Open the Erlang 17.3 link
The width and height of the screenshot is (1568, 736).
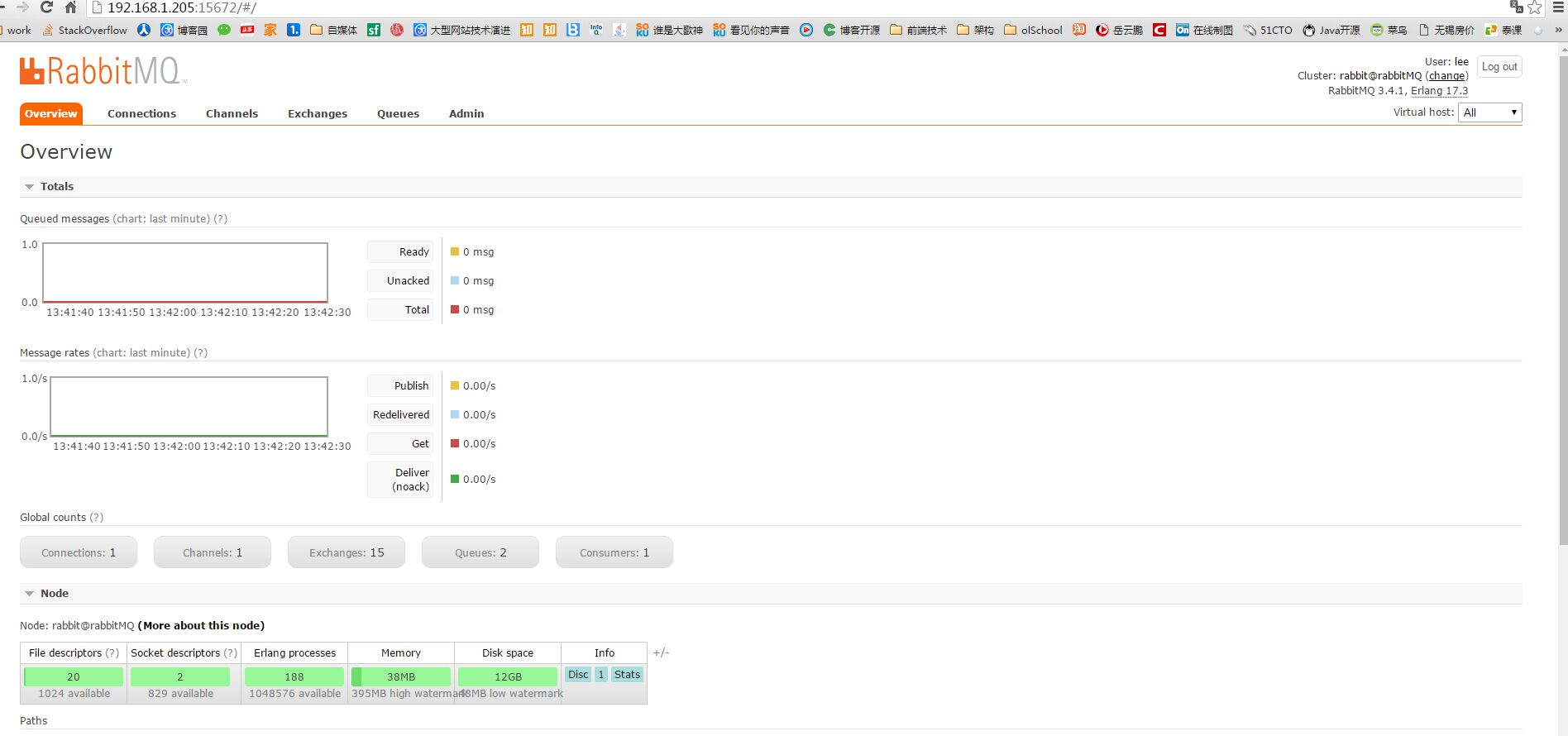pos(1439,91)
